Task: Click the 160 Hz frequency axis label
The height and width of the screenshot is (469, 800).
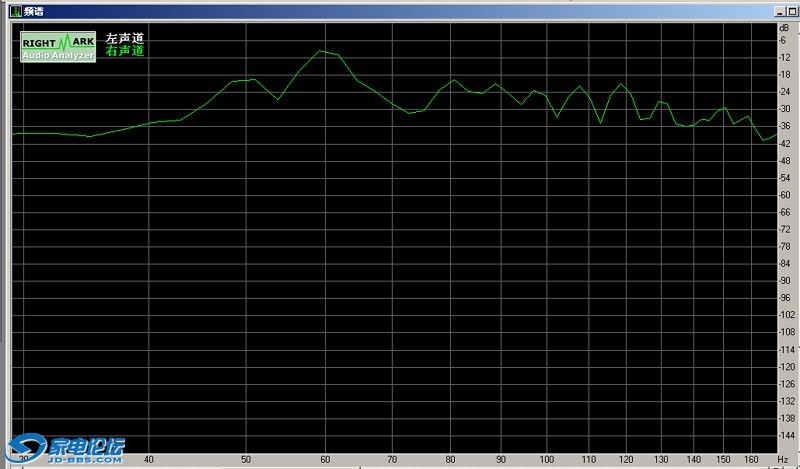Action: (751, 460)
